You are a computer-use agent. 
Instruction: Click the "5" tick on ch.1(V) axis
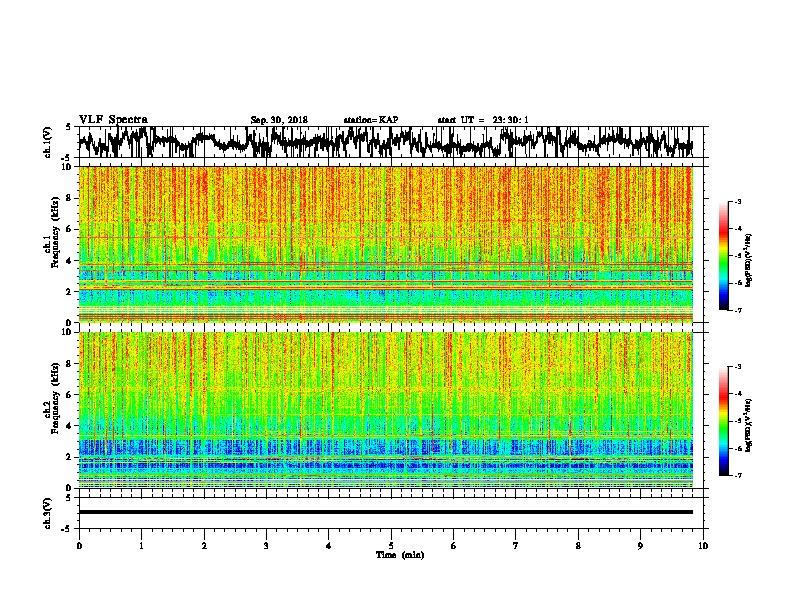pos(69,127)
